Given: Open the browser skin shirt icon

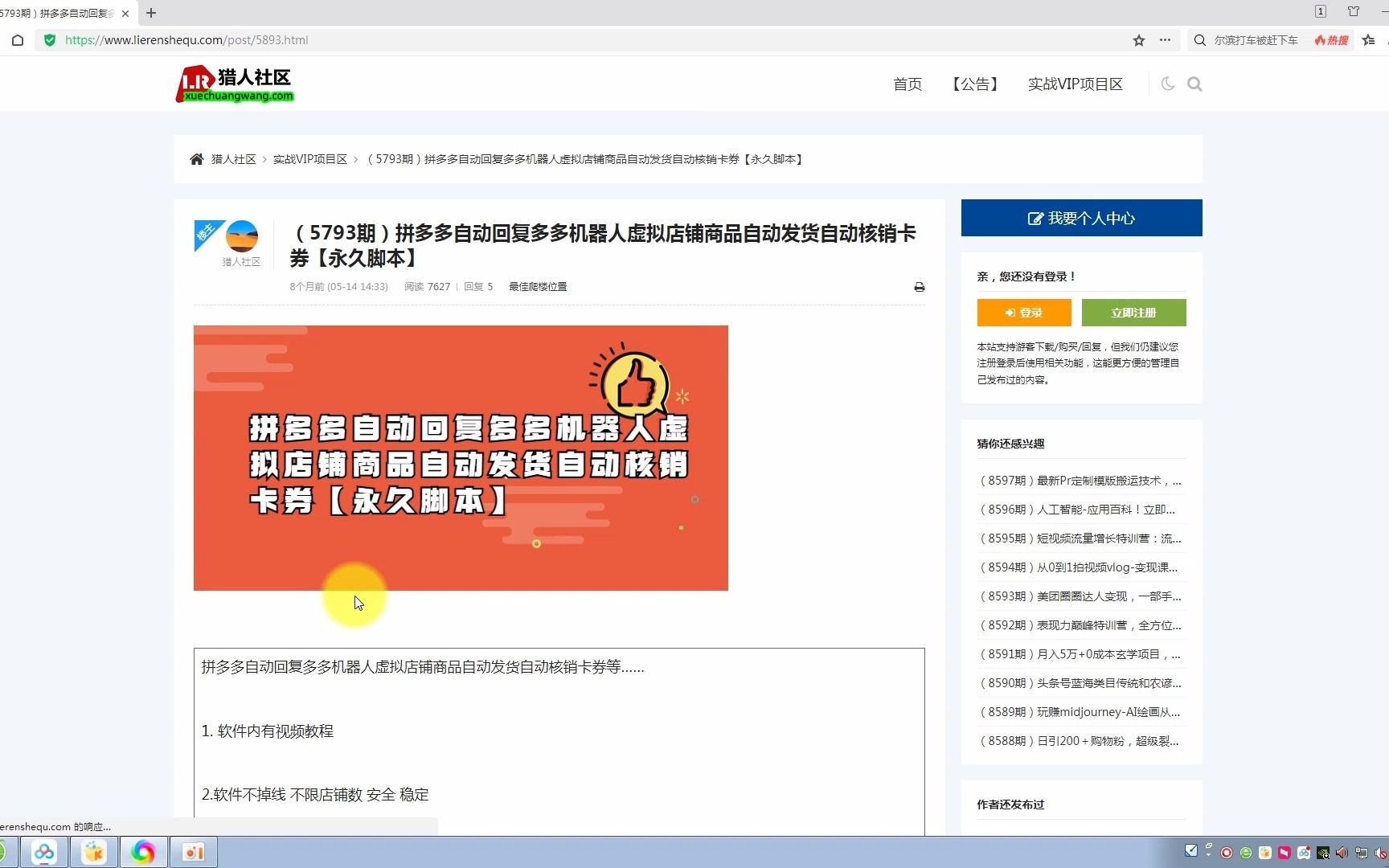Looking at the screenshot, I should 1354,11.
